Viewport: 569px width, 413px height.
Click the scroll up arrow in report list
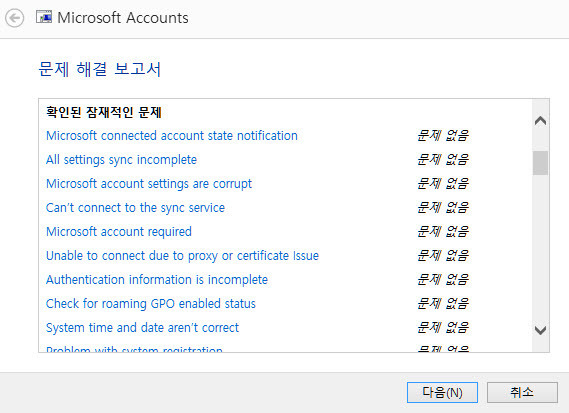[x=540, y=120]
